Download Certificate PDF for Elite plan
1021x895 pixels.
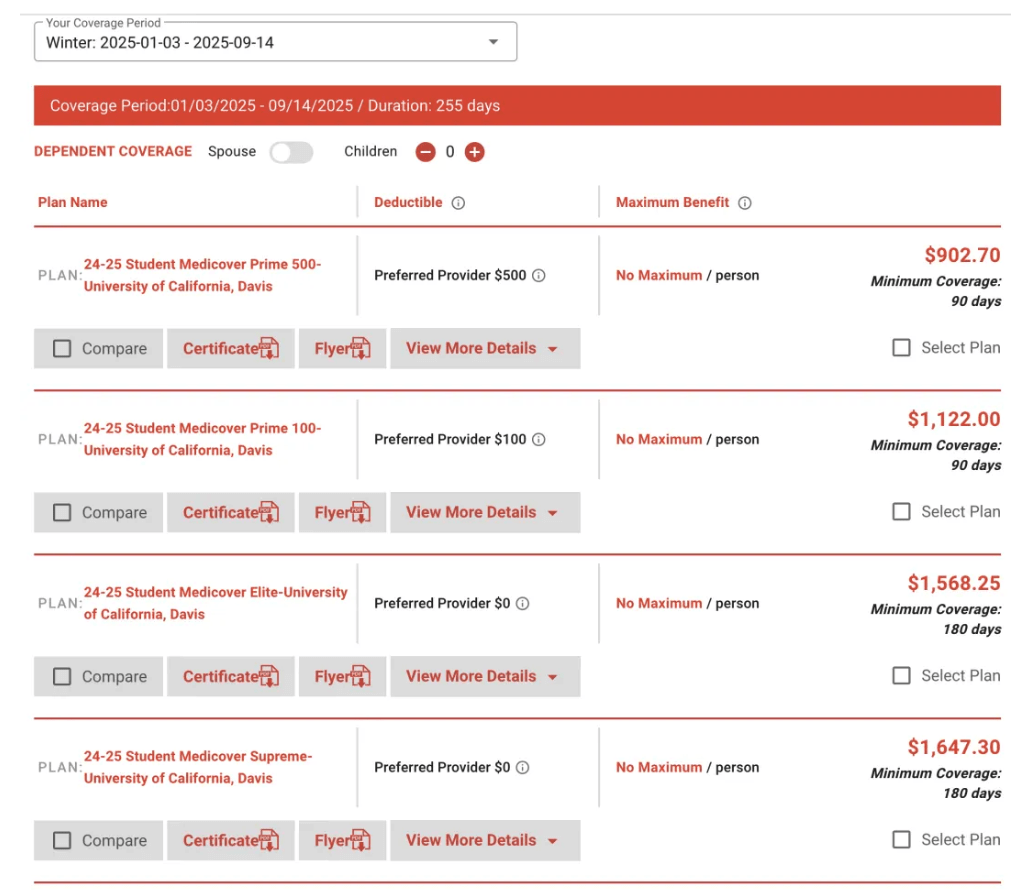coord(231,677)
